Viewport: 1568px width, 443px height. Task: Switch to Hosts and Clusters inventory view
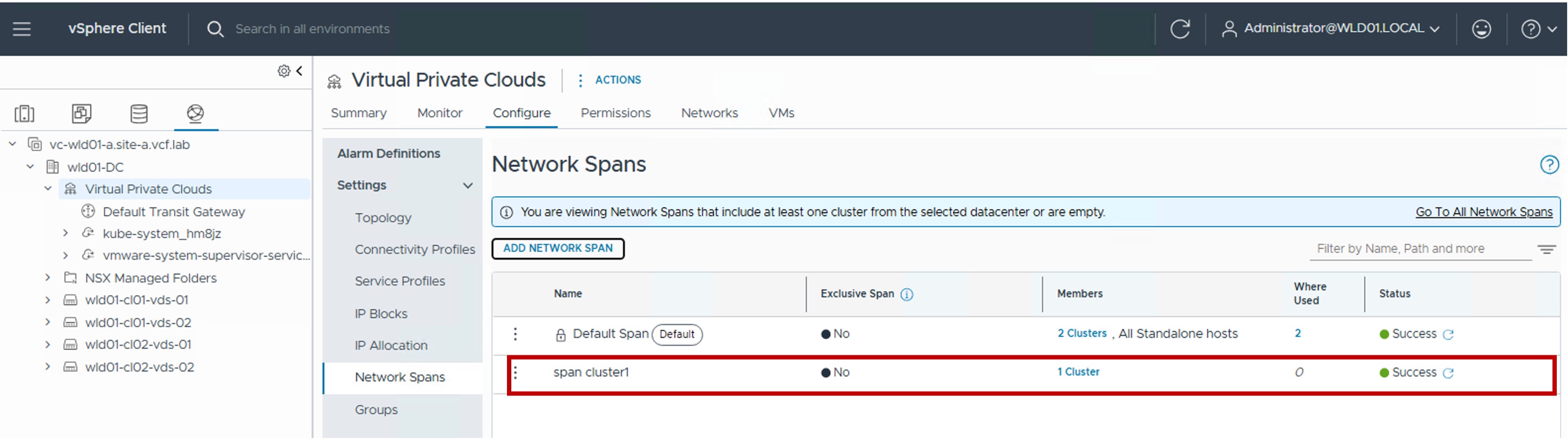(x=24, y=113)
